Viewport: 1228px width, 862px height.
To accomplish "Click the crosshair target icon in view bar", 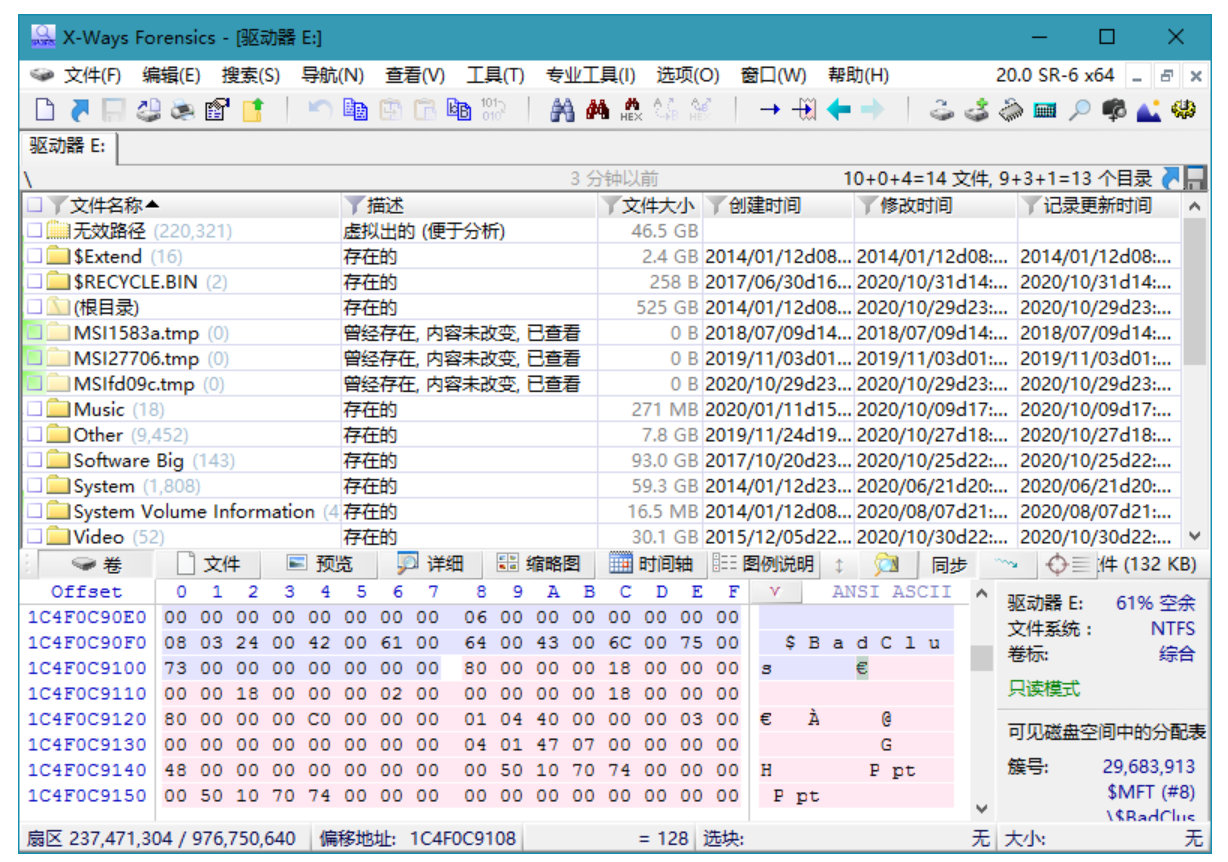I will [1057, 565].
